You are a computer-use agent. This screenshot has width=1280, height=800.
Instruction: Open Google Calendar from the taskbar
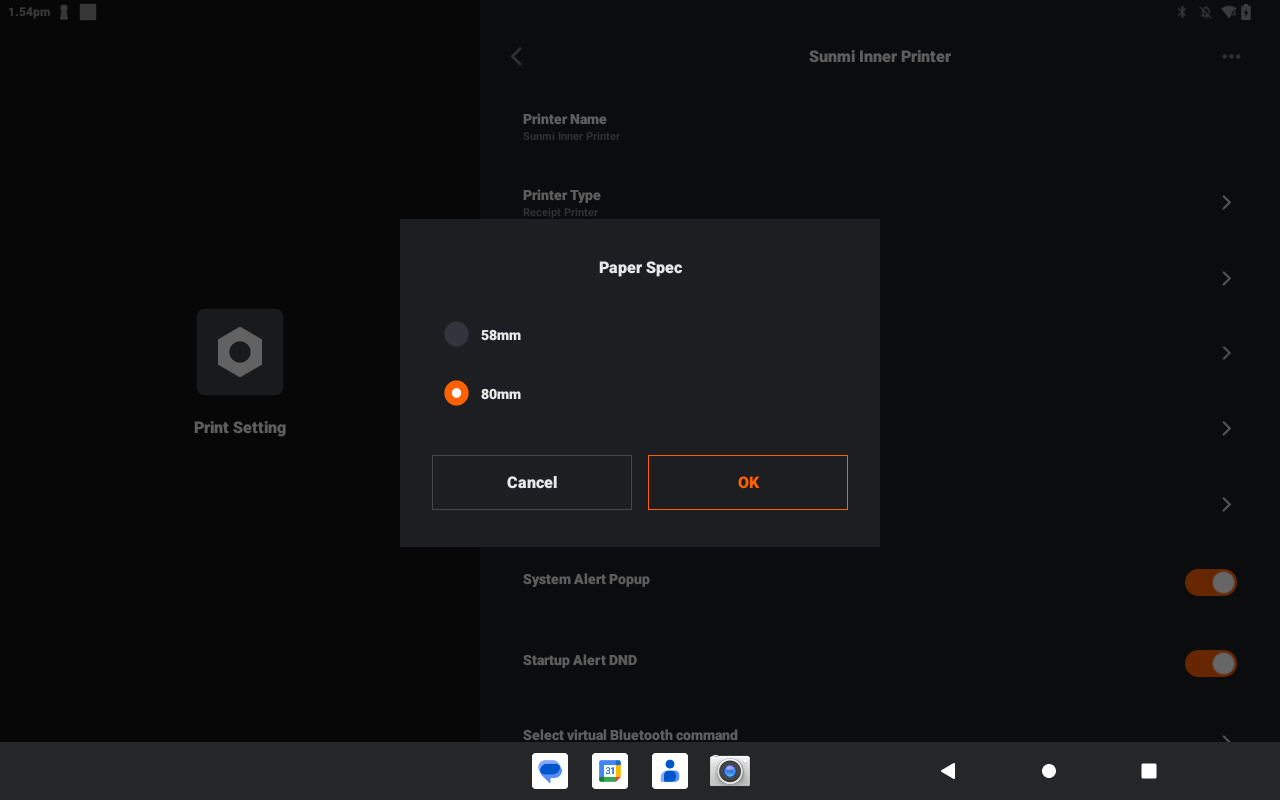tap(610, 771)
